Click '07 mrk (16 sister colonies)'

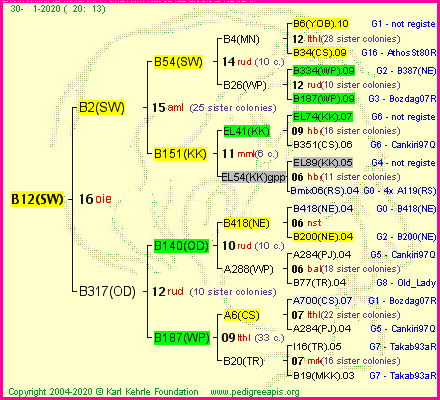tap(346, 361)
